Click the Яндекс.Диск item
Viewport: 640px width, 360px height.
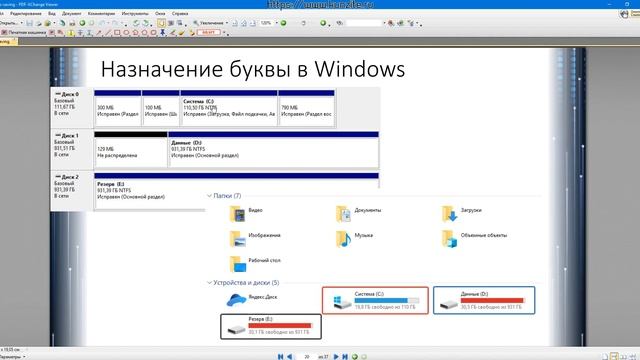pos(252,300)
